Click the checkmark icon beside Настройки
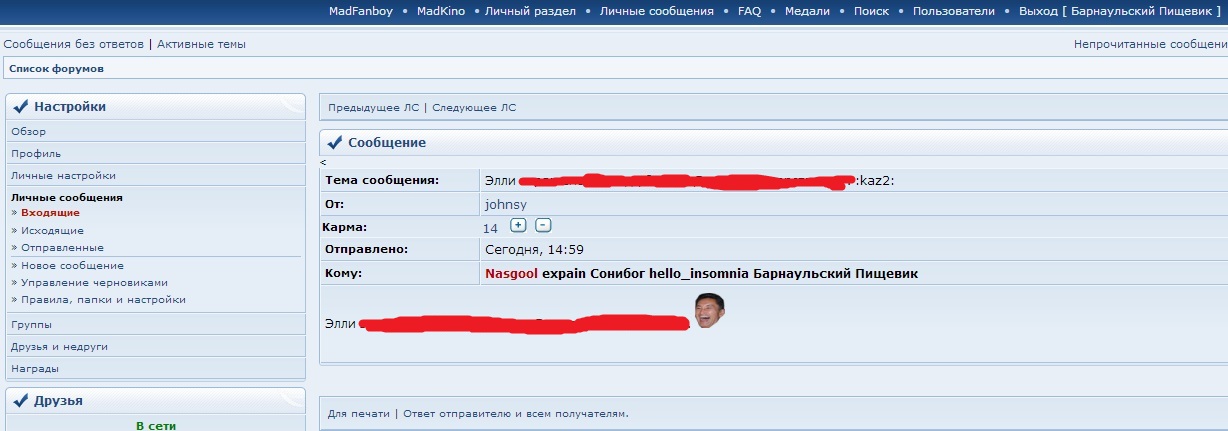This screenshot has height=431, width=1228. 20,107
